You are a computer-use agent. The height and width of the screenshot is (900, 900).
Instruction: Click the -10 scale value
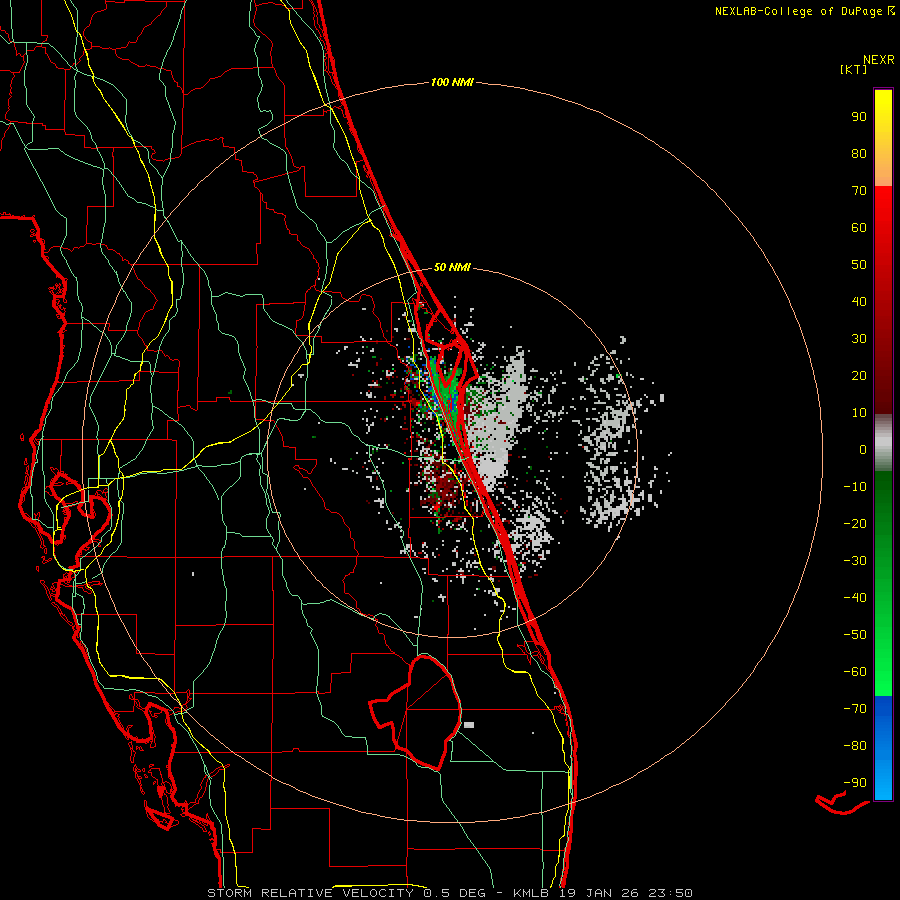[855, 487]
